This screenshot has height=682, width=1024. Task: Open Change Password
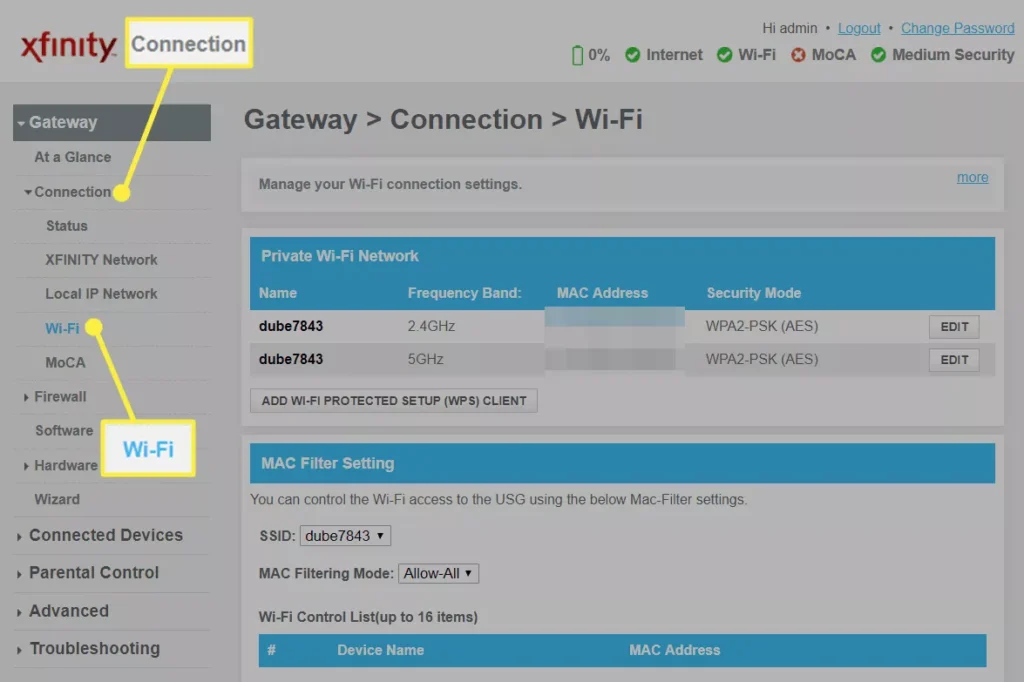[x=957, y=28]
